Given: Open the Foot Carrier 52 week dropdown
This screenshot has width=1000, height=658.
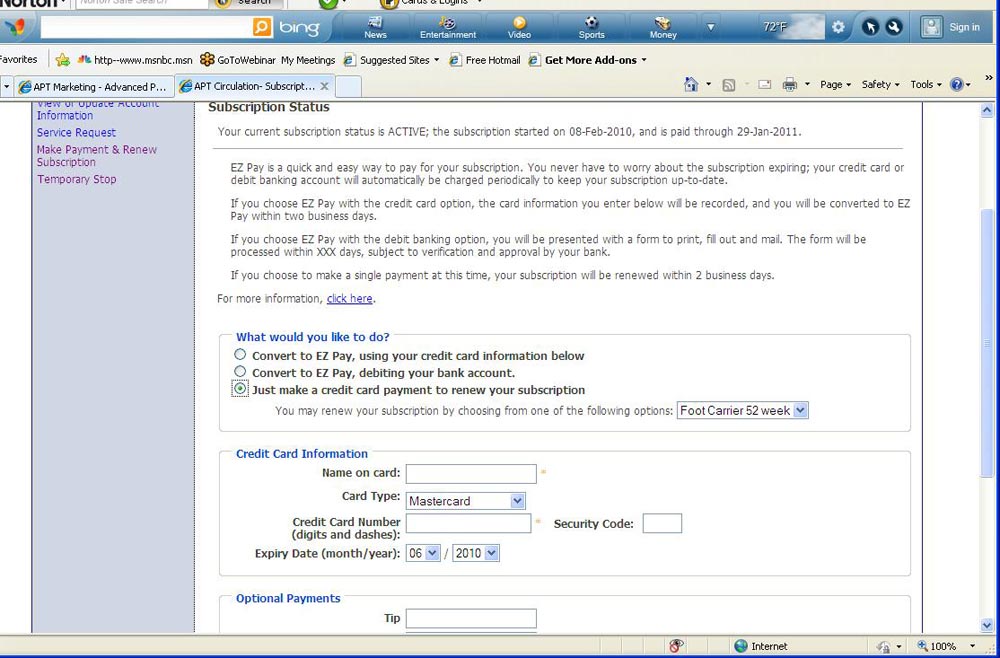Looking at the screenshot, I should pyautogui.click(x=742, y=410).
